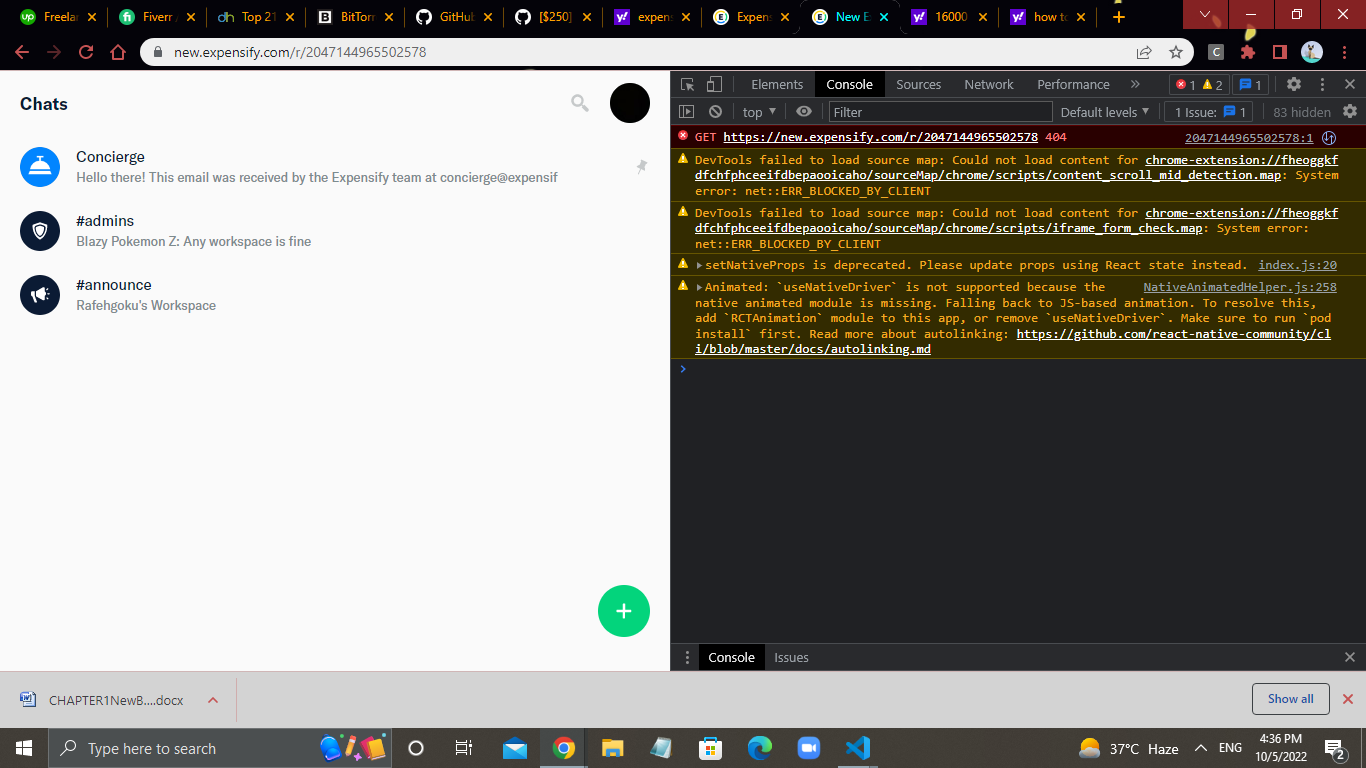Open the #announce megaphone icon
Screen dimensions: 1366x768
40,295
